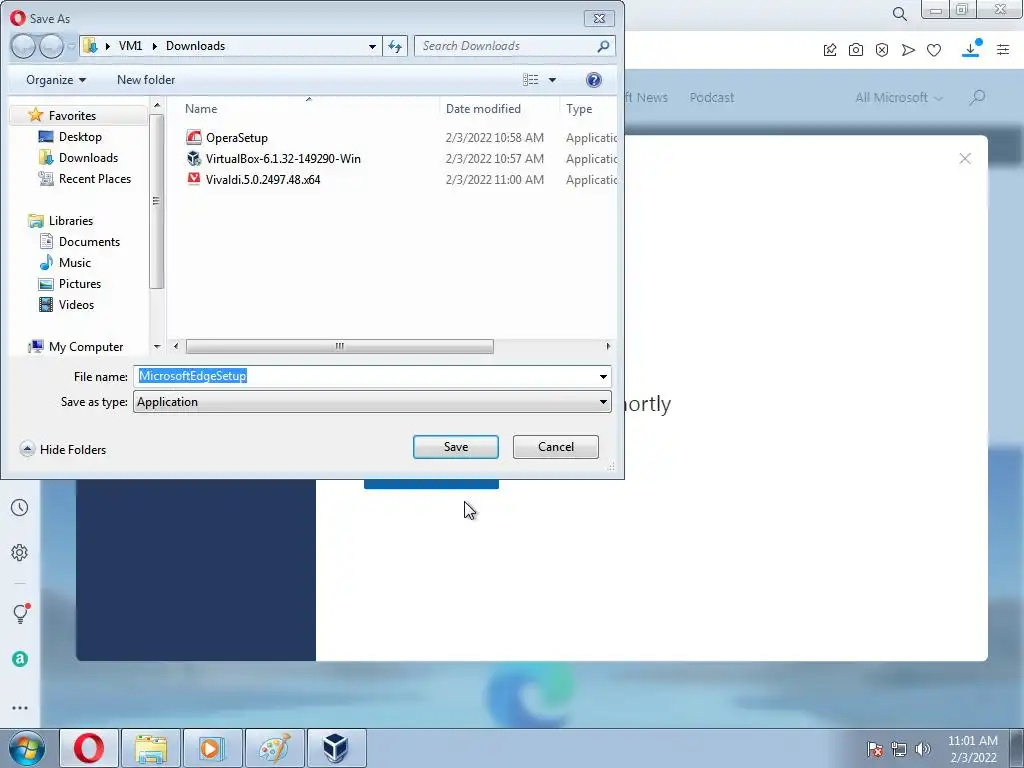1024x768 pixels.
Task: Take a snapshot with Opera camera icon
Action: (x=856, y=50)
